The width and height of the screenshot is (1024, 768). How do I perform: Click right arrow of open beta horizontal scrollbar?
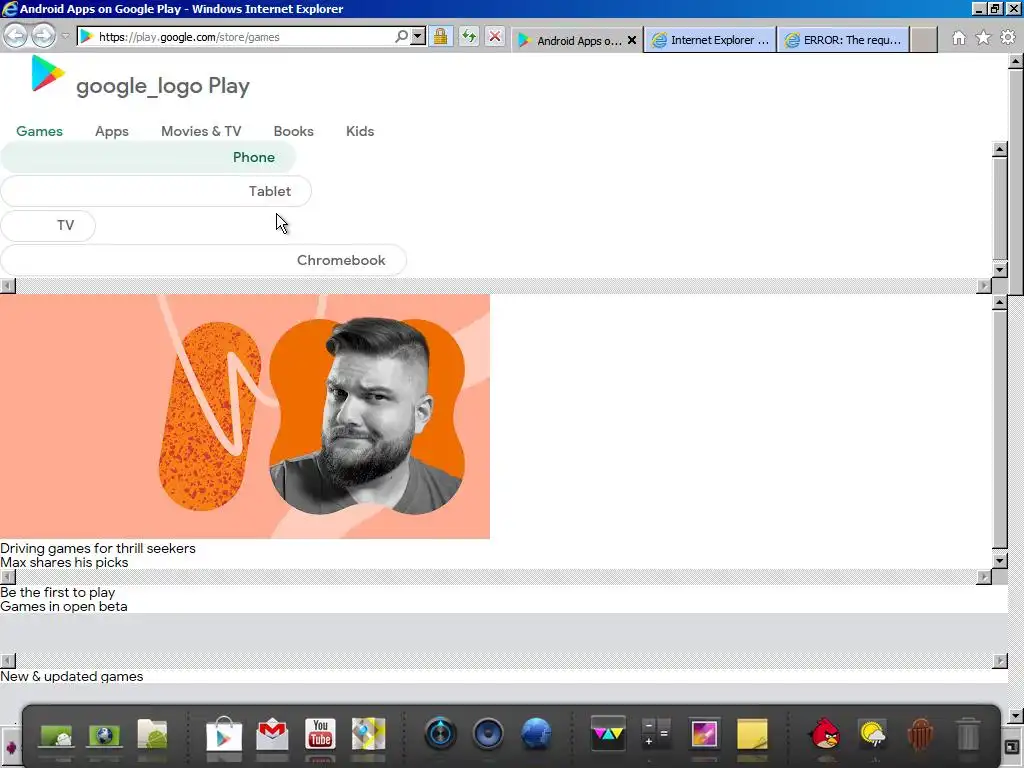999,661
